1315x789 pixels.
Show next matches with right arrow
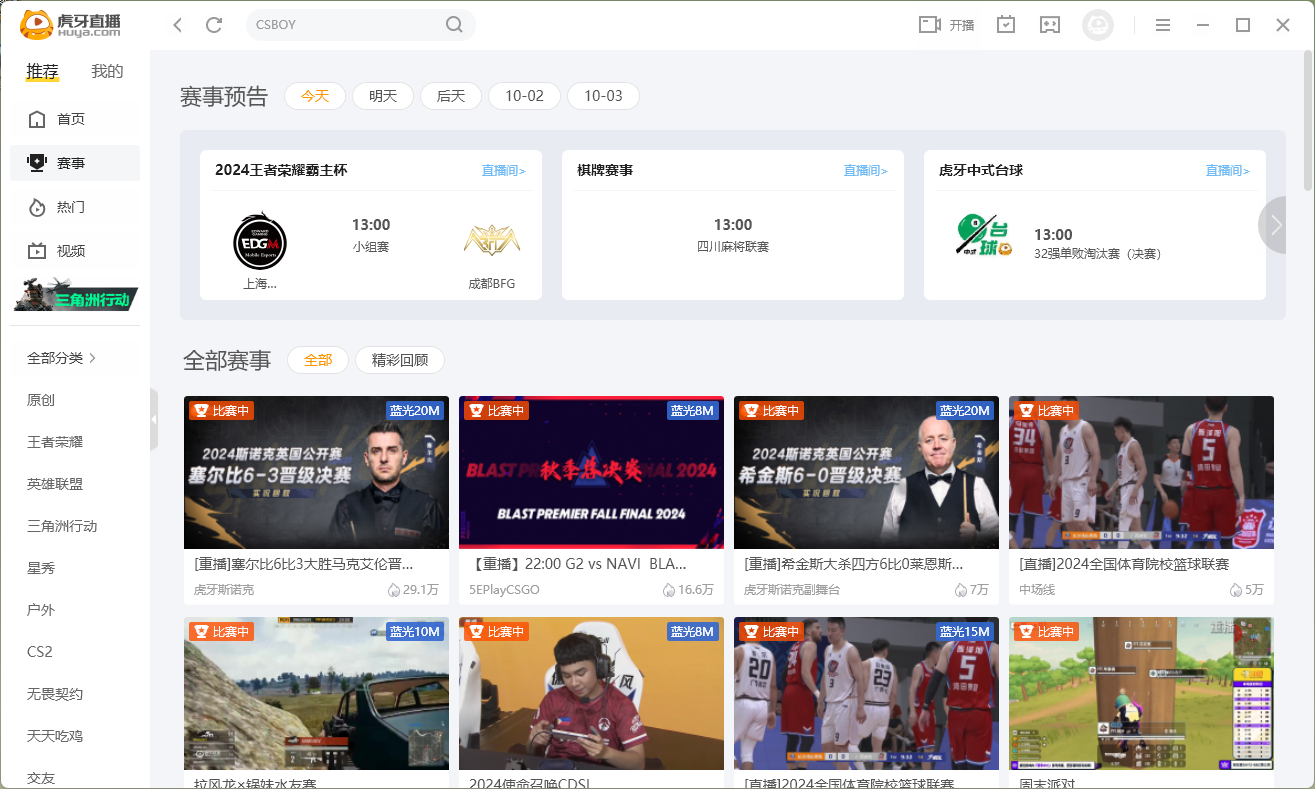[1274, 225]
